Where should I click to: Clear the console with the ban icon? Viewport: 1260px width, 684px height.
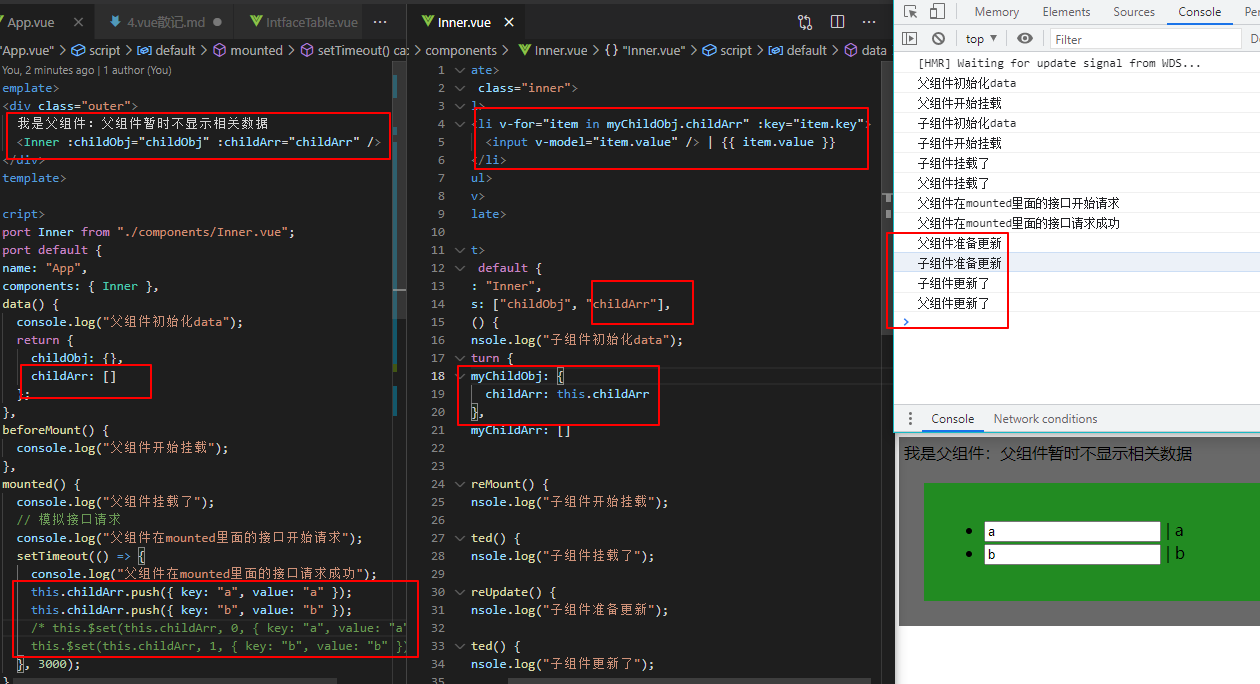point(938,39)
